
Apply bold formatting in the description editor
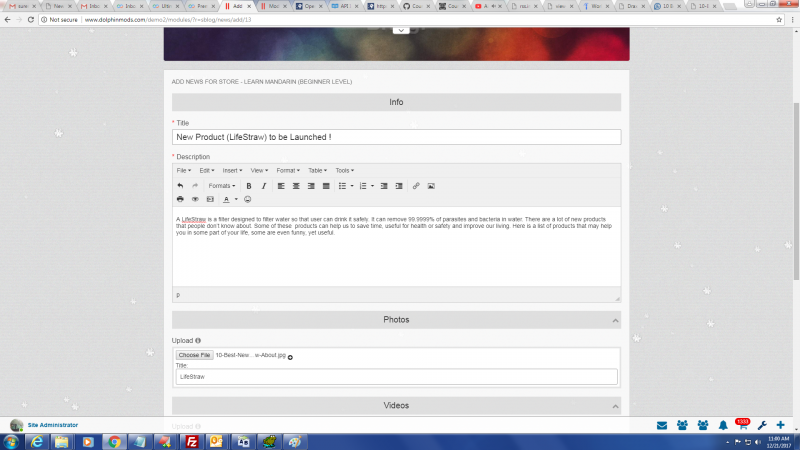[249, 186]
